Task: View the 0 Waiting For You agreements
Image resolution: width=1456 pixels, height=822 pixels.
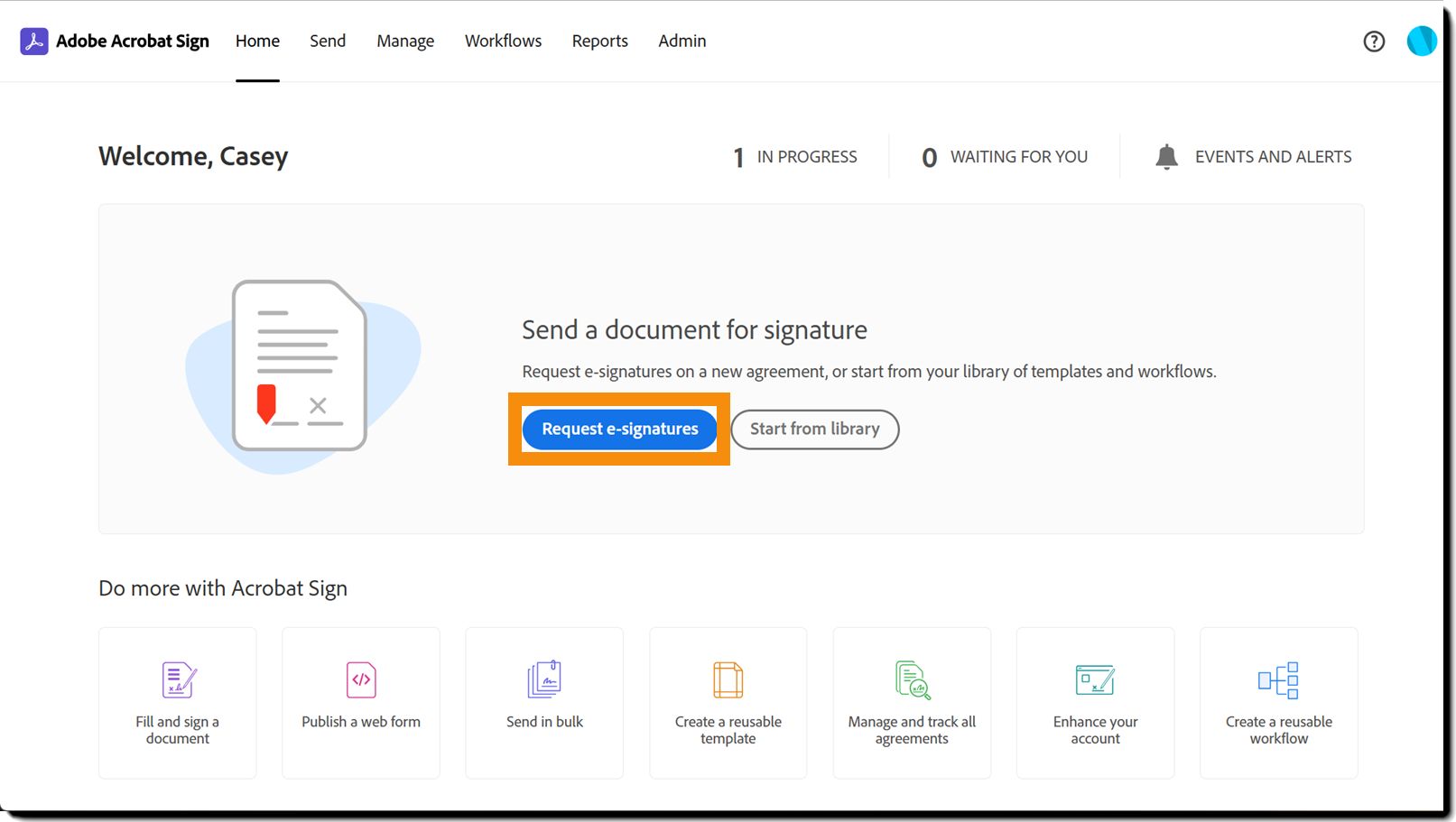Action: click(x=1005, y=157)
